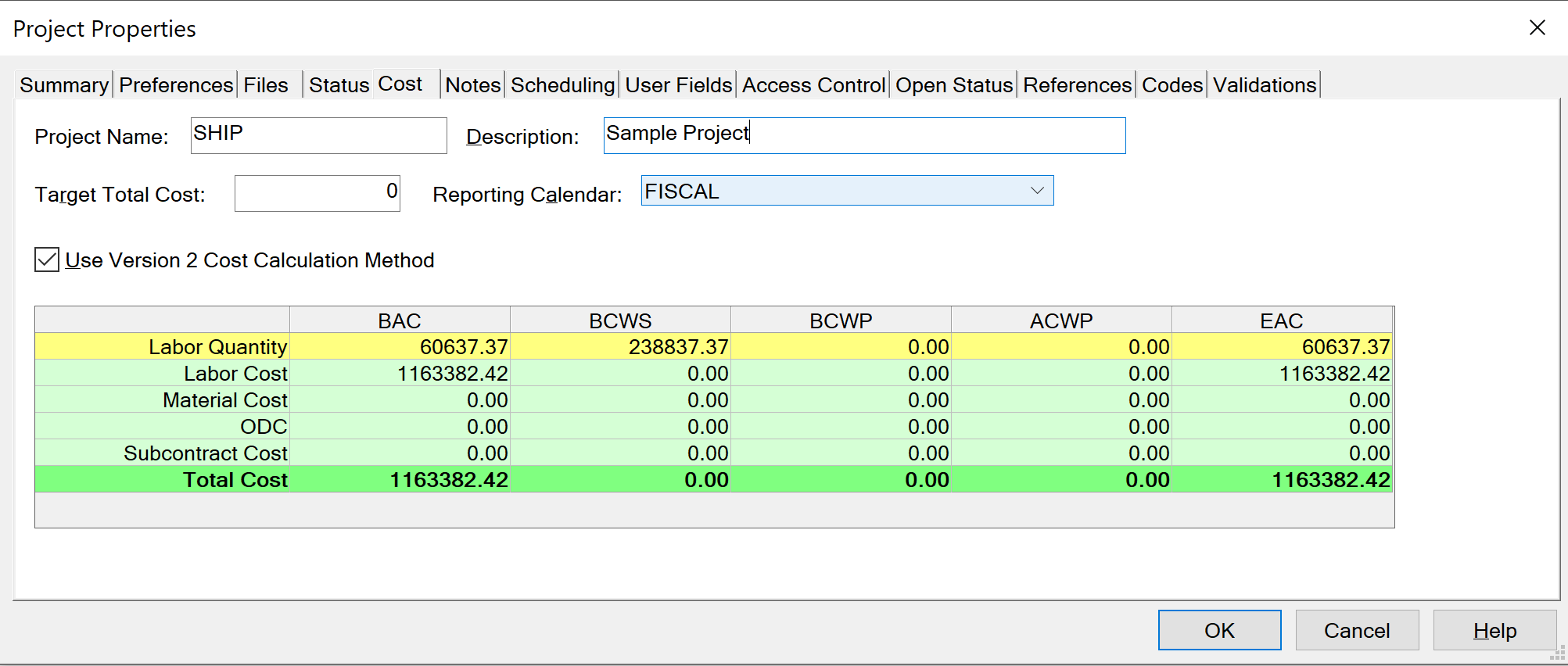The height and width of the screenshot is (666, 1568).
Task: Select the BAC column header
Action: (400, 320)
